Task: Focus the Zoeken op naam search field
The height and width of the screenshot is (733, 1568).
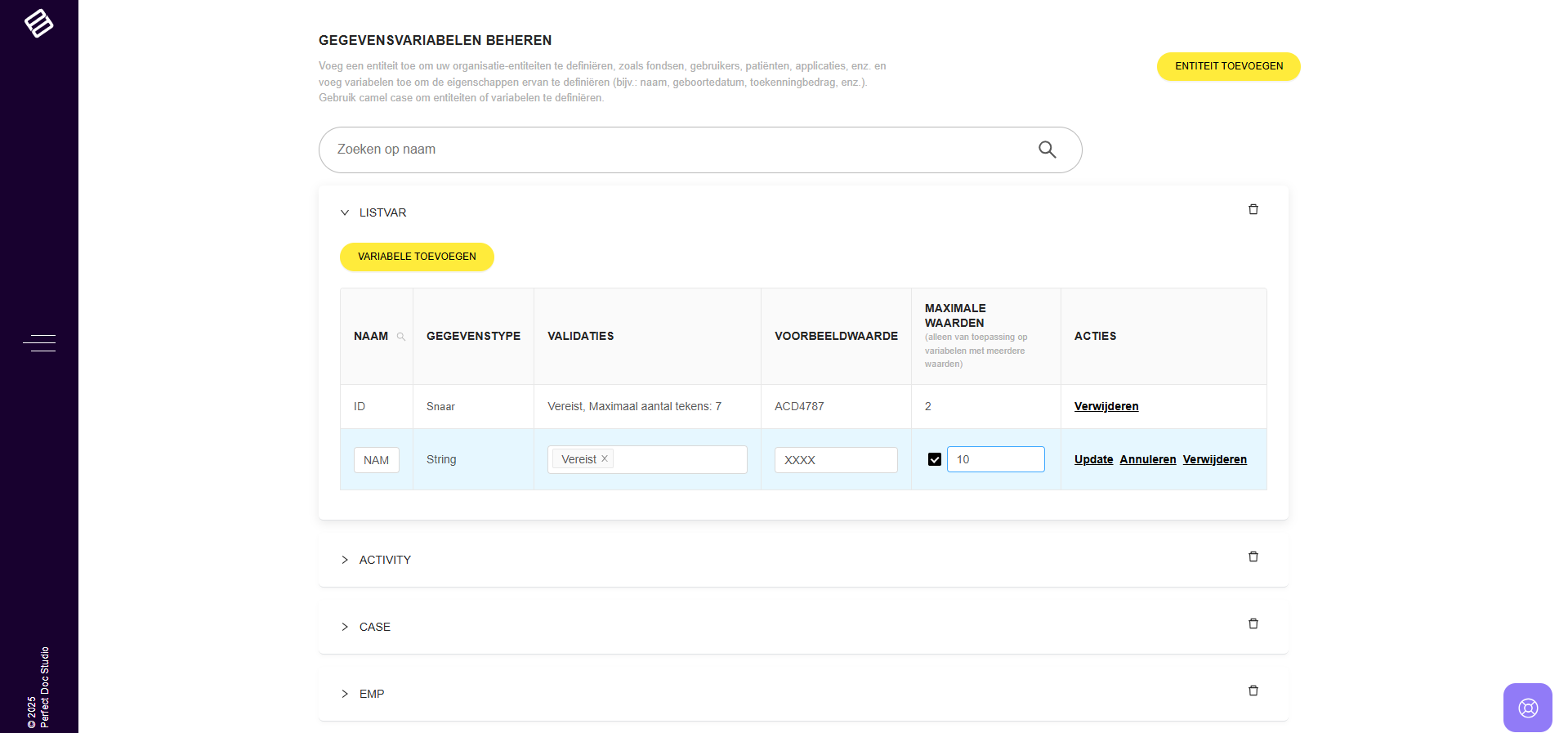Action: point(678,150)
